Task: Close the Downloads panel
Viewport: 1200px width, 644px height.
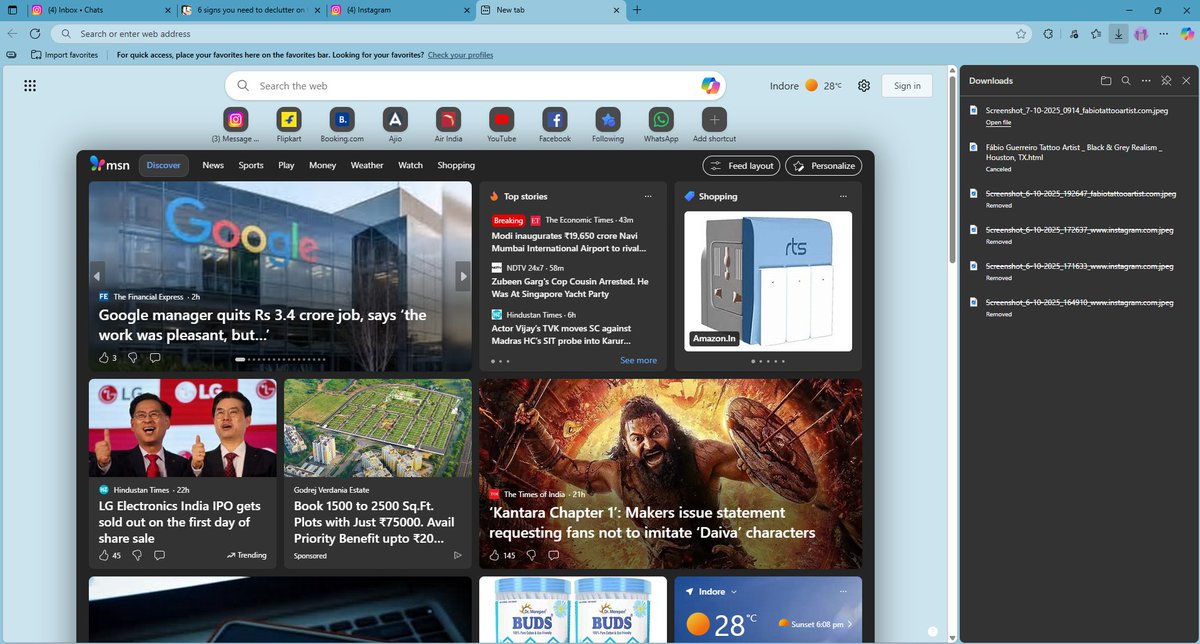Action: 1186,81
